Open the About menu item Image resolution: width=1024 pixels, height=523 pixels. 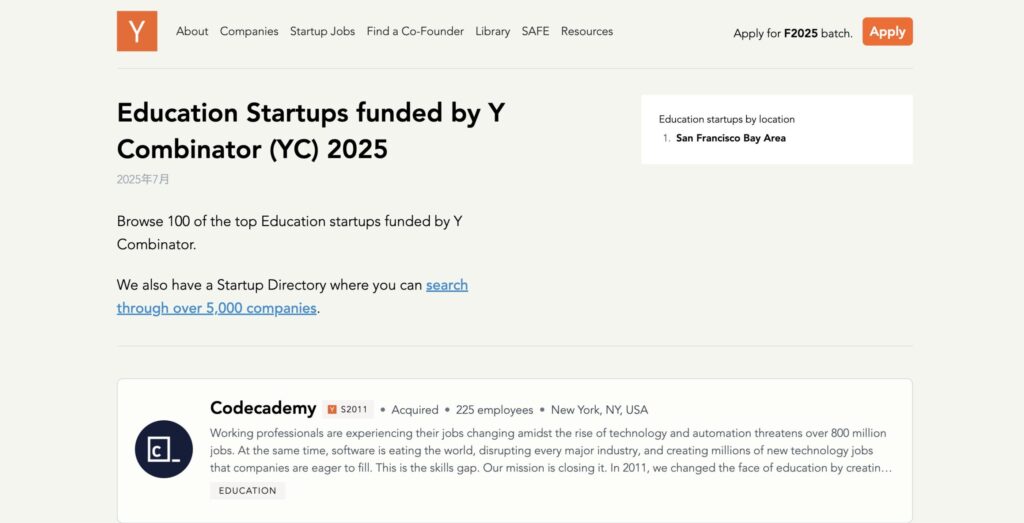click(192, 31)
